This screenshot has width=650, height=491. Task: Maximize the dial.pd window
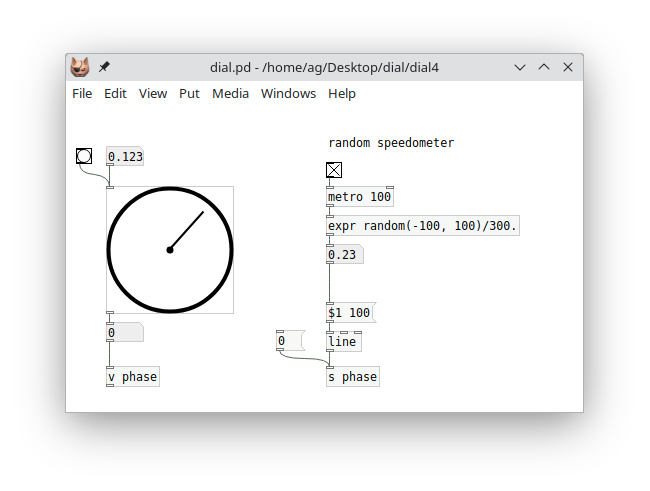point(544,67)
